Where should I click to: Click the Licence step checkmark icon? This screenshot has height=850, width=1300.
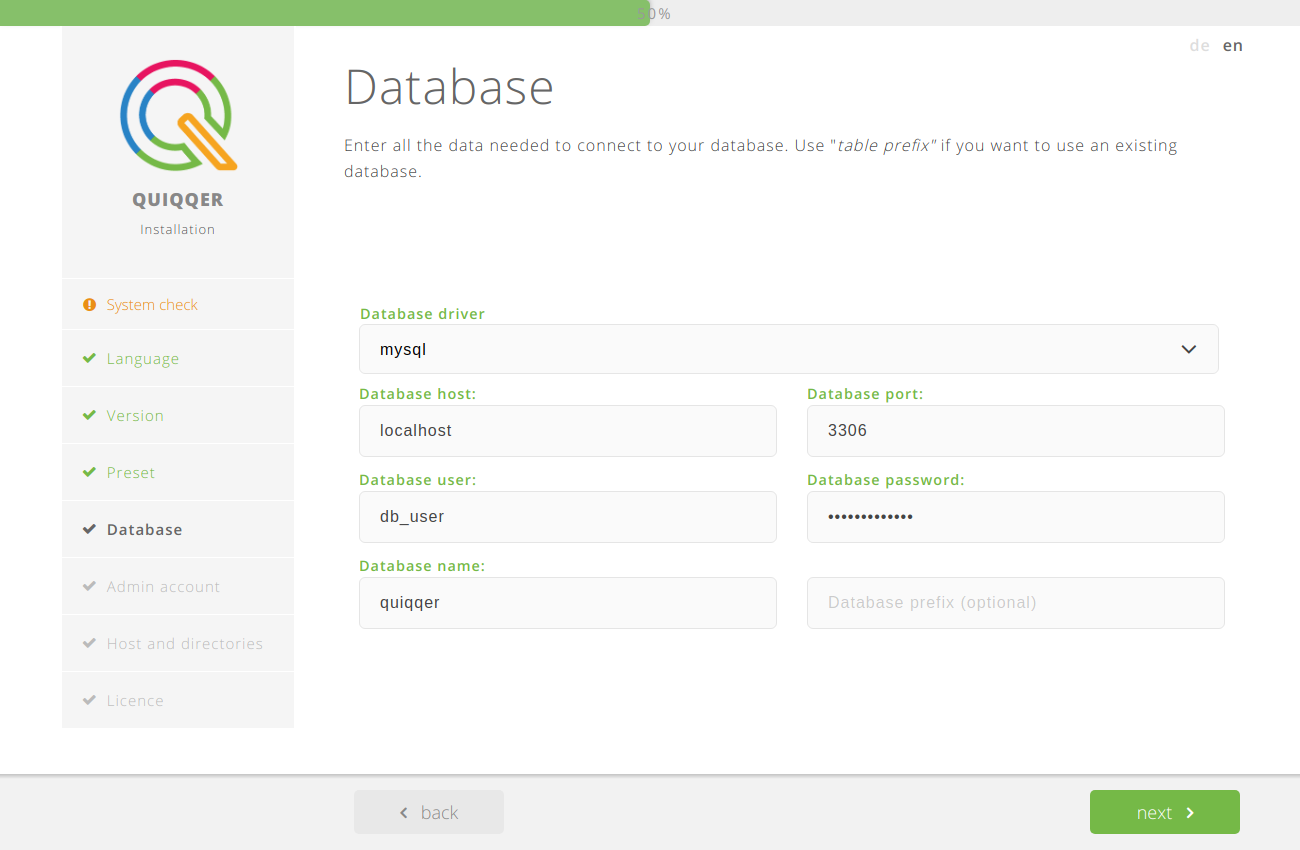click(90, 701)
